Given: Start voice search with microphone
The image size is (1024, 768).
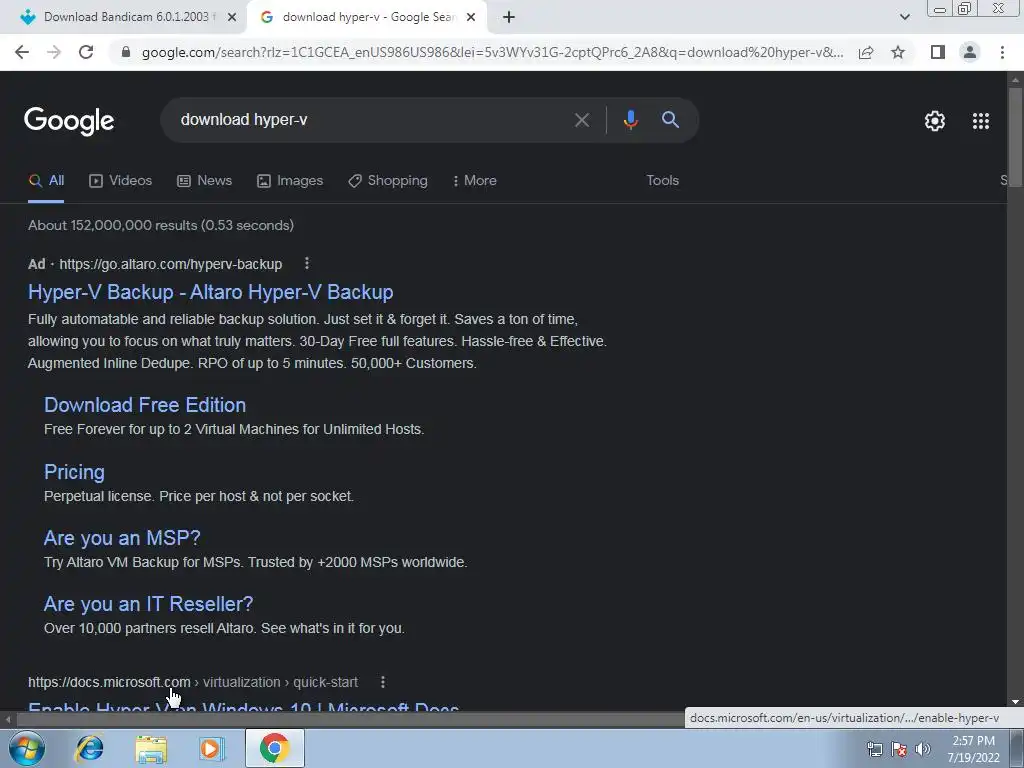Looking at the screenshot, I should tap(630, 120).
